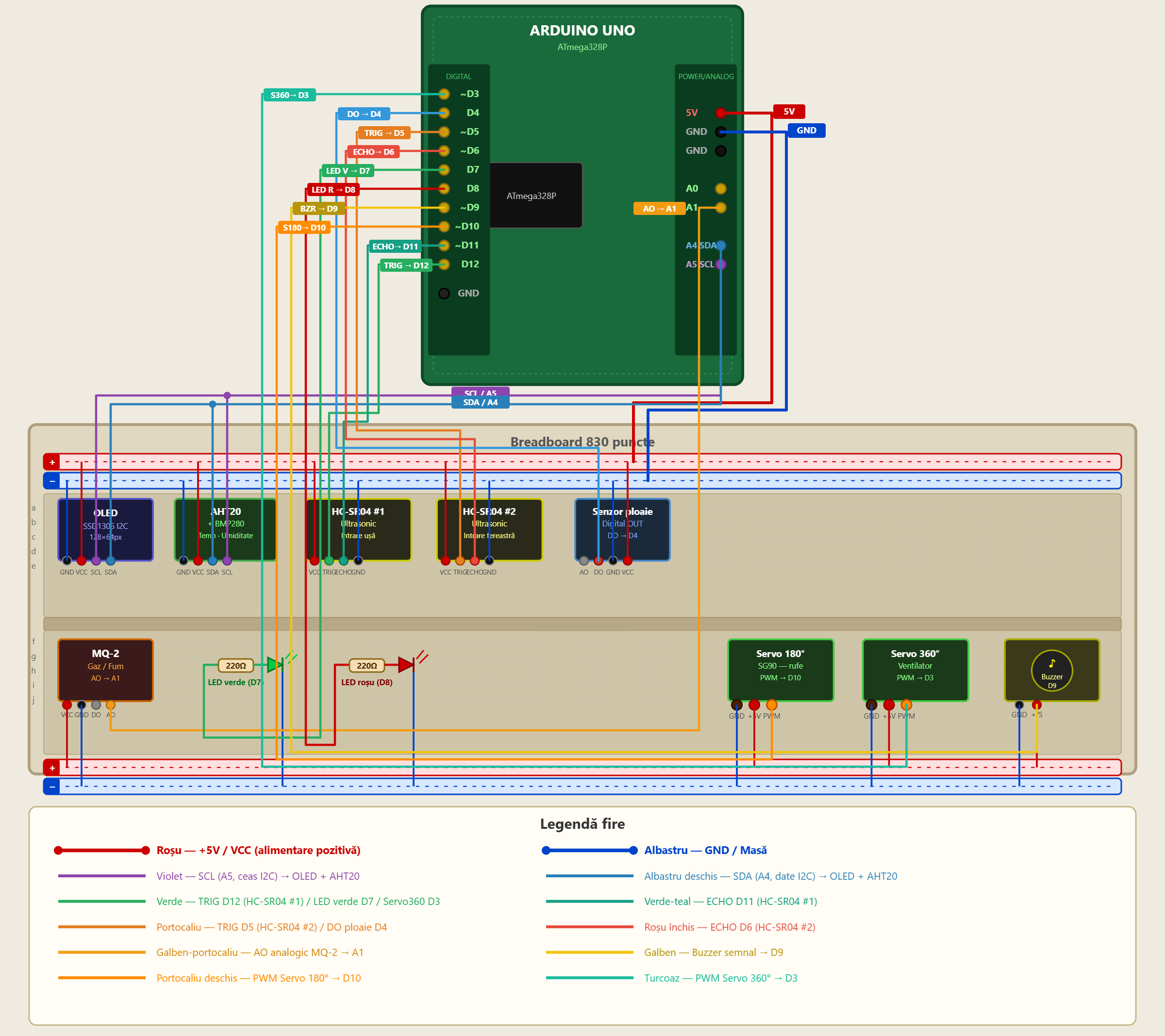Click the S360→D3 wire tag
Screen dimensions: 1165x1036
tap(289, 95)
